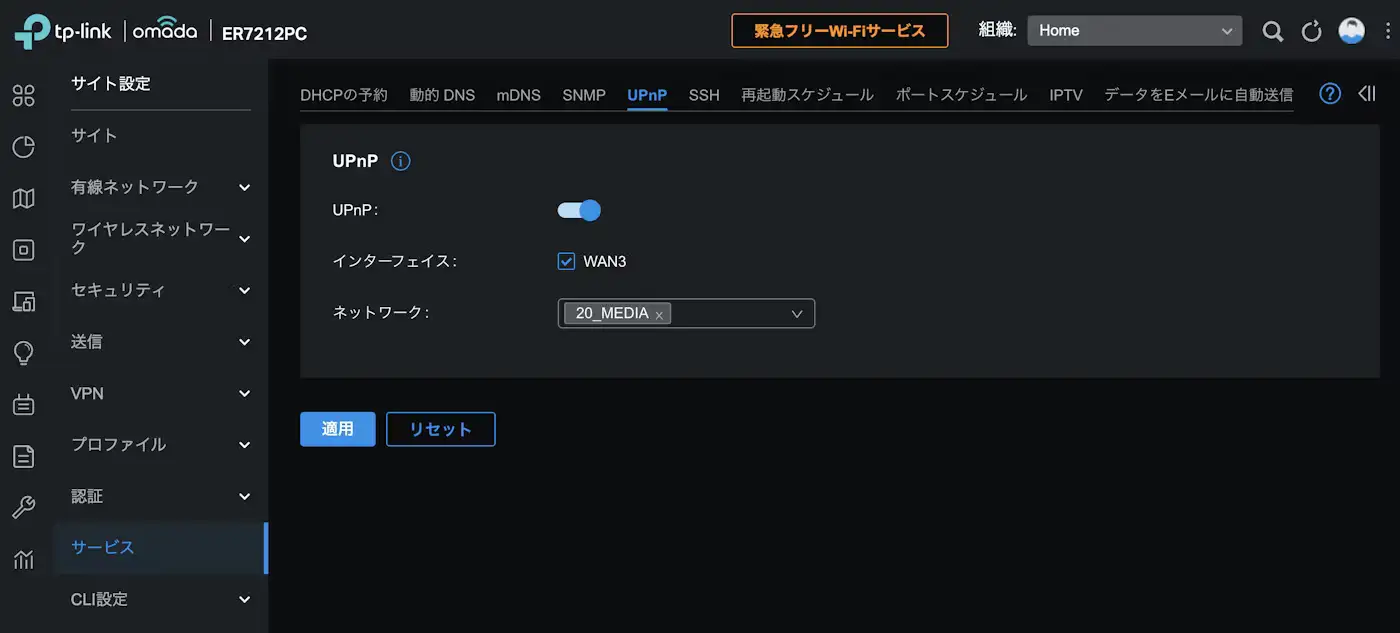Uncheck the WAN3 interface checkbox
The height and width of the screenshot is (633, 1400).
click(x=566, y=261)
